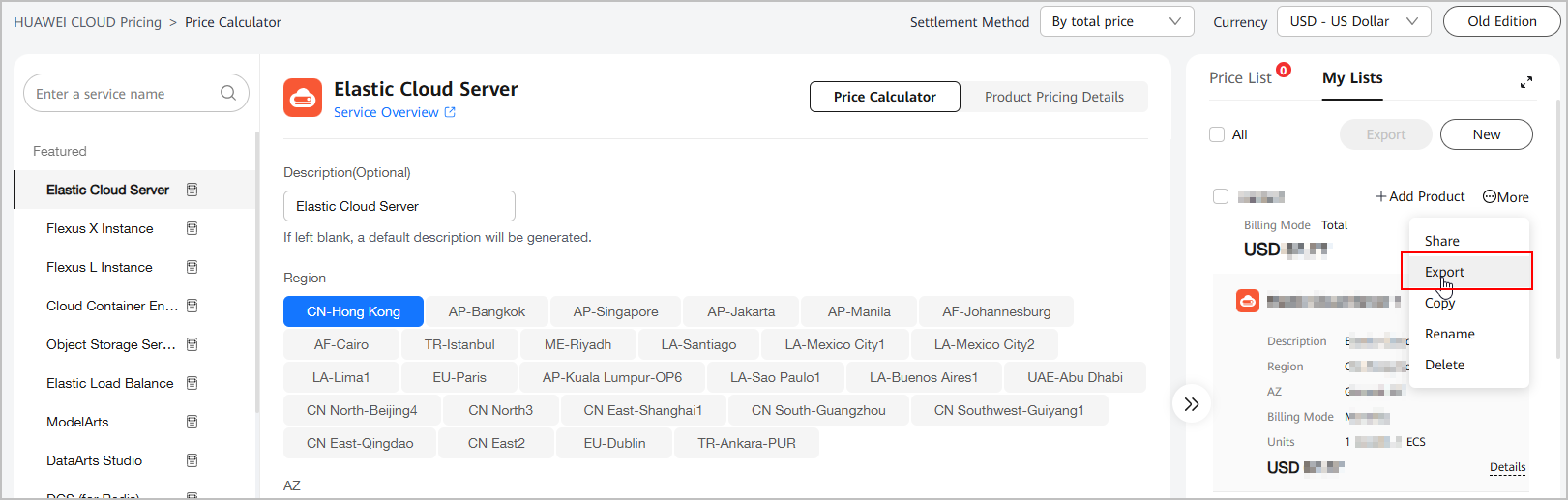The image size is (1568, 500).
Task: Open the Settlement Method dropdown
Action: (x=1116, y=21)
